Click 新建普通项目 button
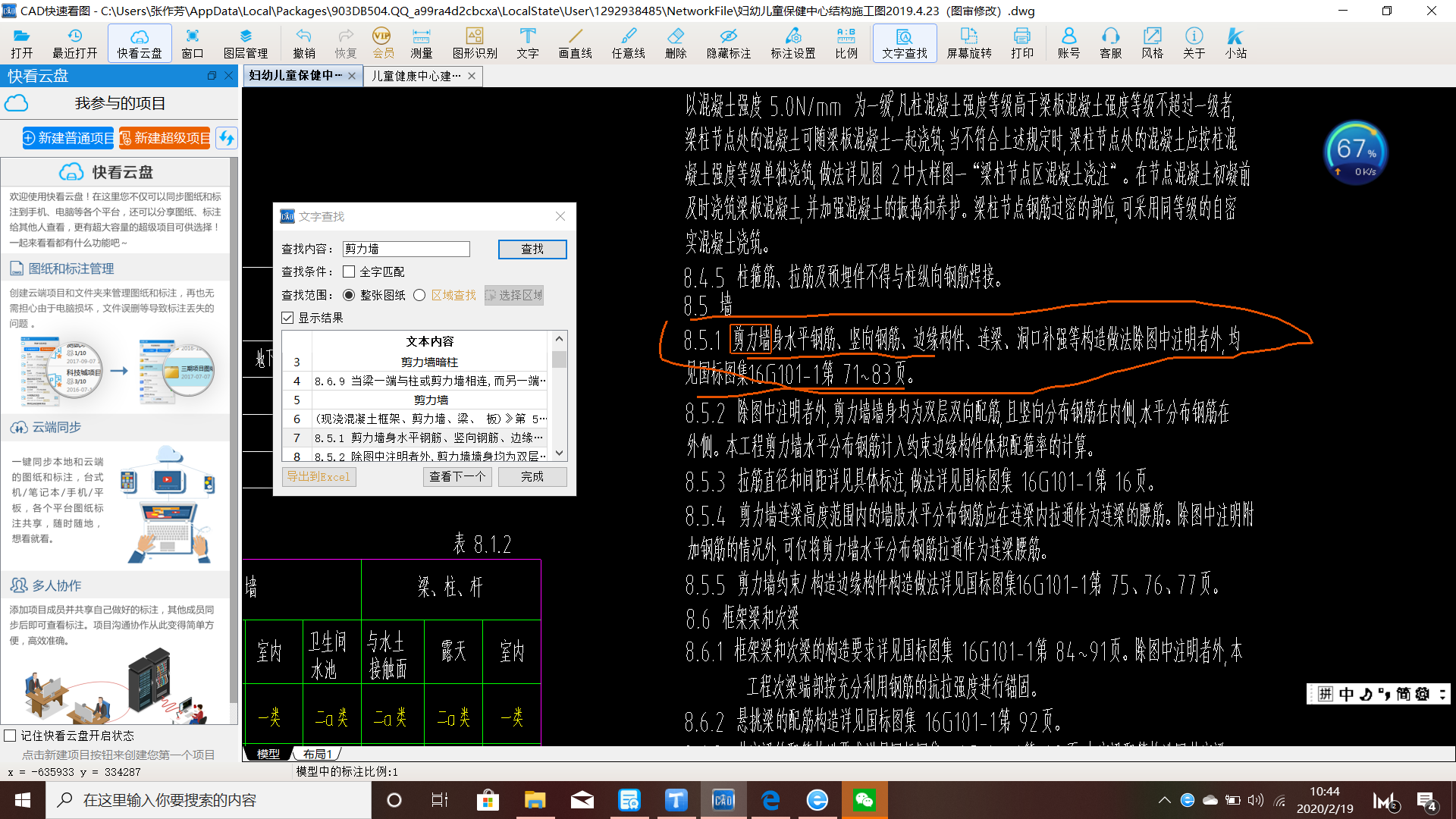This screenshot has height=819, width=1456. pyautogui.click(x=68, y=138)
